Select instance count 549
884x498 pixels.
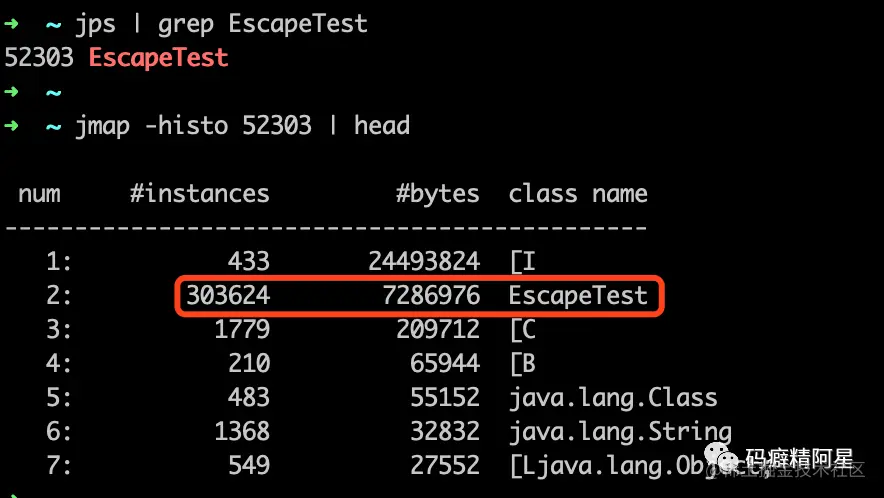249,466
